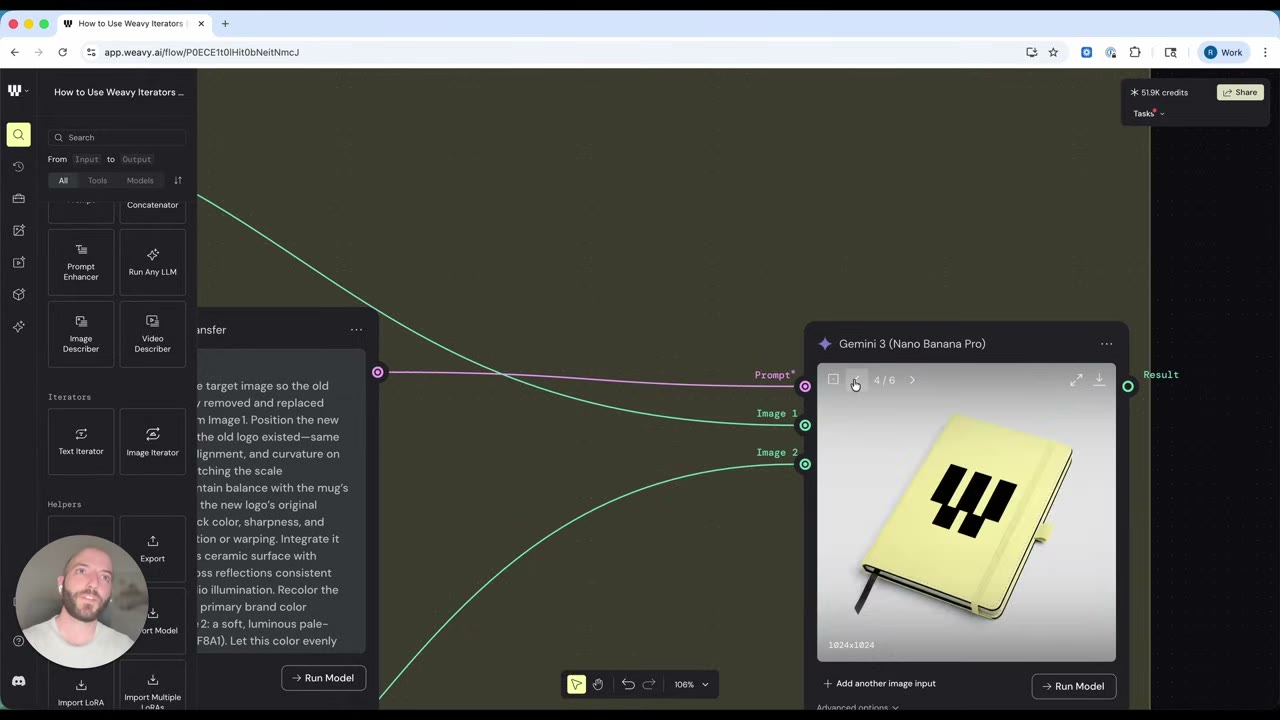
Task: Set the to Output filter
Action: (x=136, y=160)
